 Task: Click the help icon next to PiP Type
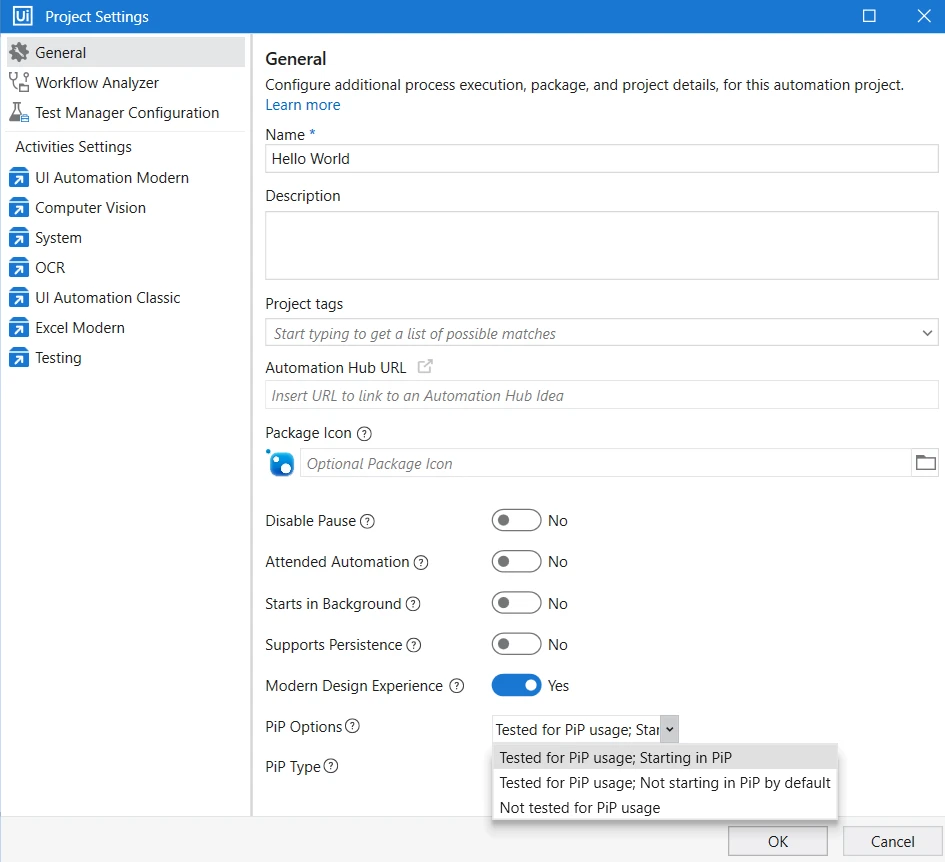331,766
